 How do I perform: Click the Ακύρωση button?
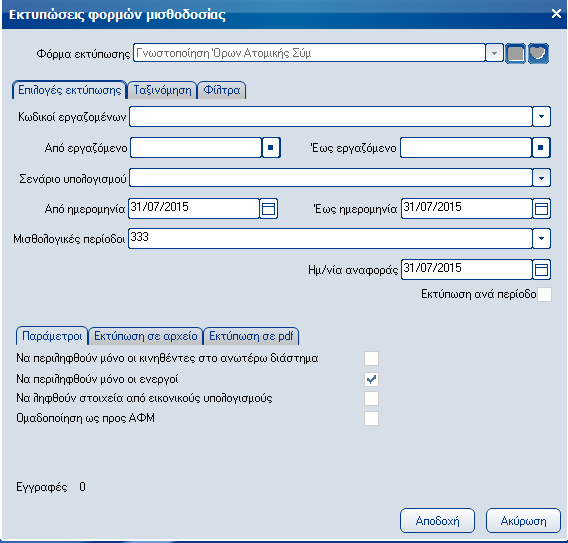point(523,521)
